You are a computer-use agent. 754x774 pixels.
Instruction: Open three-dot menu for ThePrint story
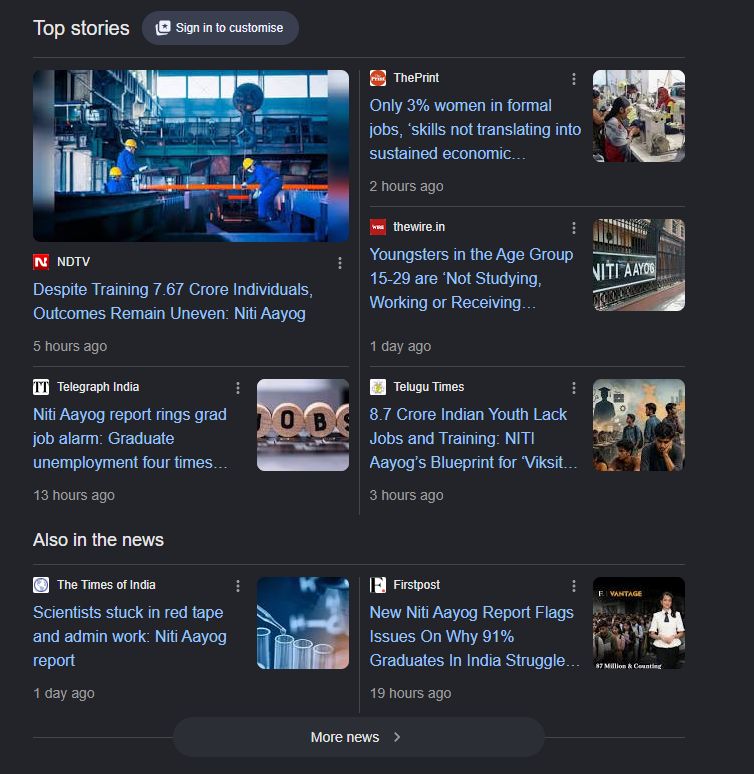pos(574,79)
